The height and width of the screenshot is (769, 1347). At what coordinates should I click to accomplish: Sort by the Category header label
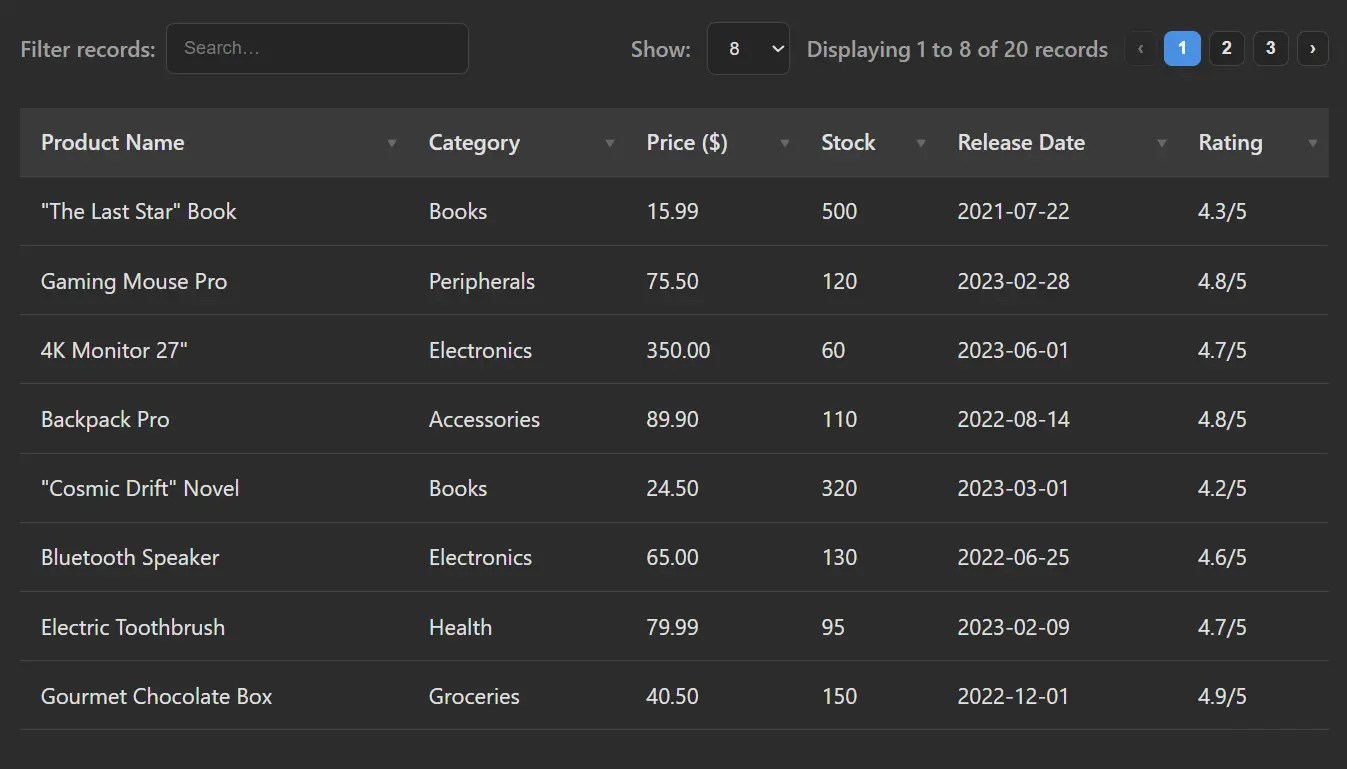tap(474, 143)
